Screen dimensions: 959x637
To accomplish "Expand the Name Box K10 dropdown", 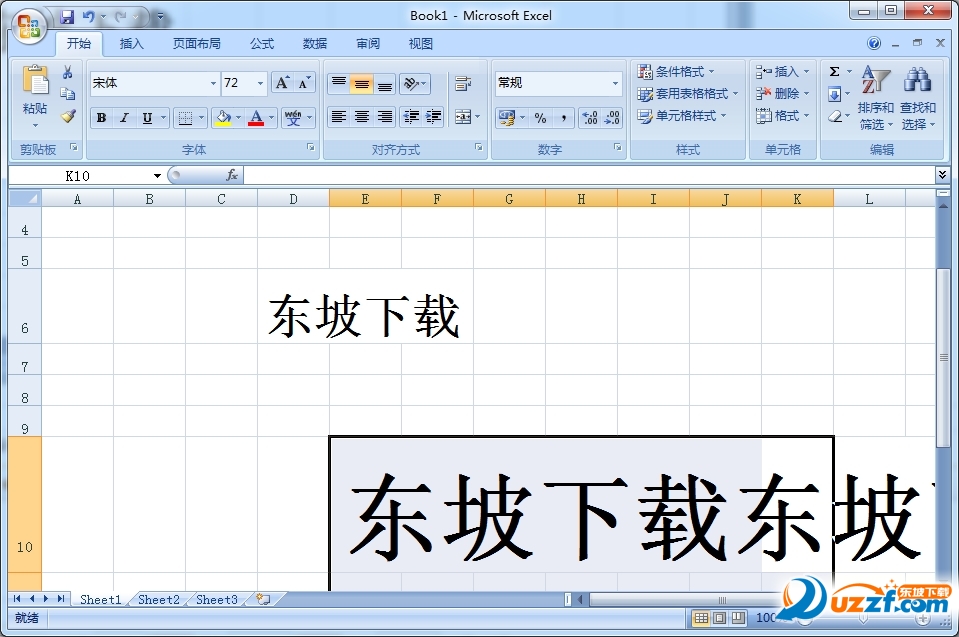I will 157,176.
